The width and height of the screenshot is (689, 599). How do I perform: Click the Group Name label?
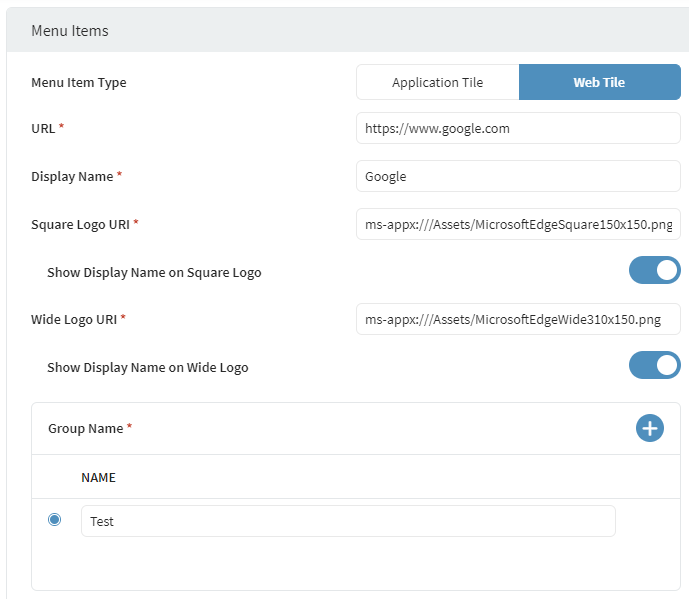pyautogui.click(x=86, y=428)
